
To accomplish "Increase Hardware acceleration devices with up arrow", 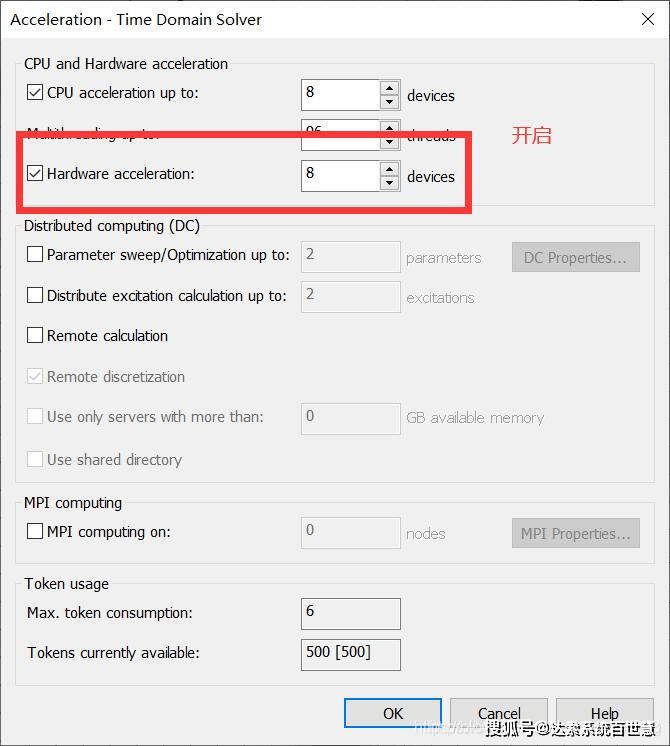I will 390,169.
